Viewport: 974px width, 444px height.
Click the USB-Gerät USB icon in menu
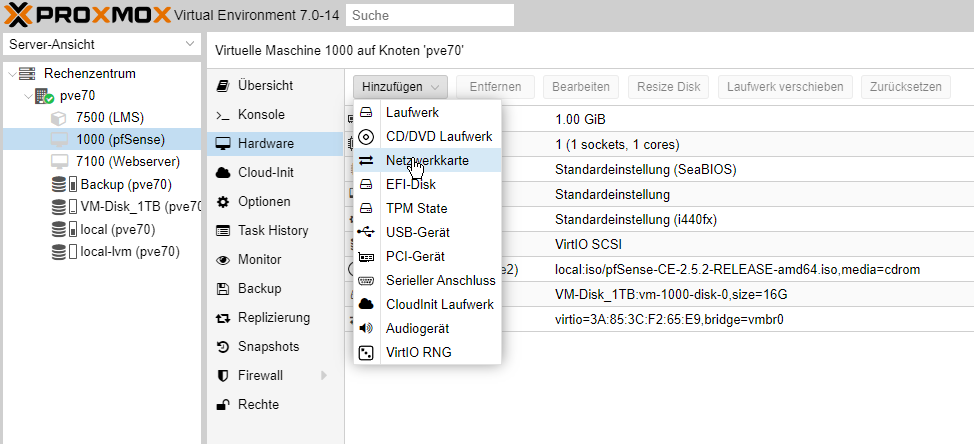[x=366, y=232]
